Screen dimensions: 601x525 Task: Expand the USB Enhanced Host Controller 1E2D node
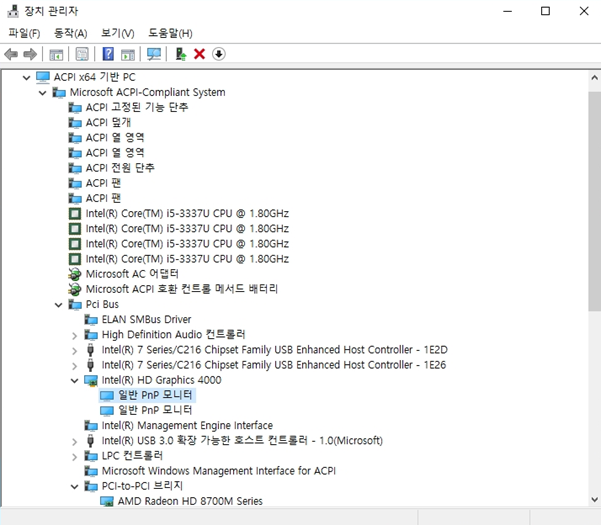[74, 351]
